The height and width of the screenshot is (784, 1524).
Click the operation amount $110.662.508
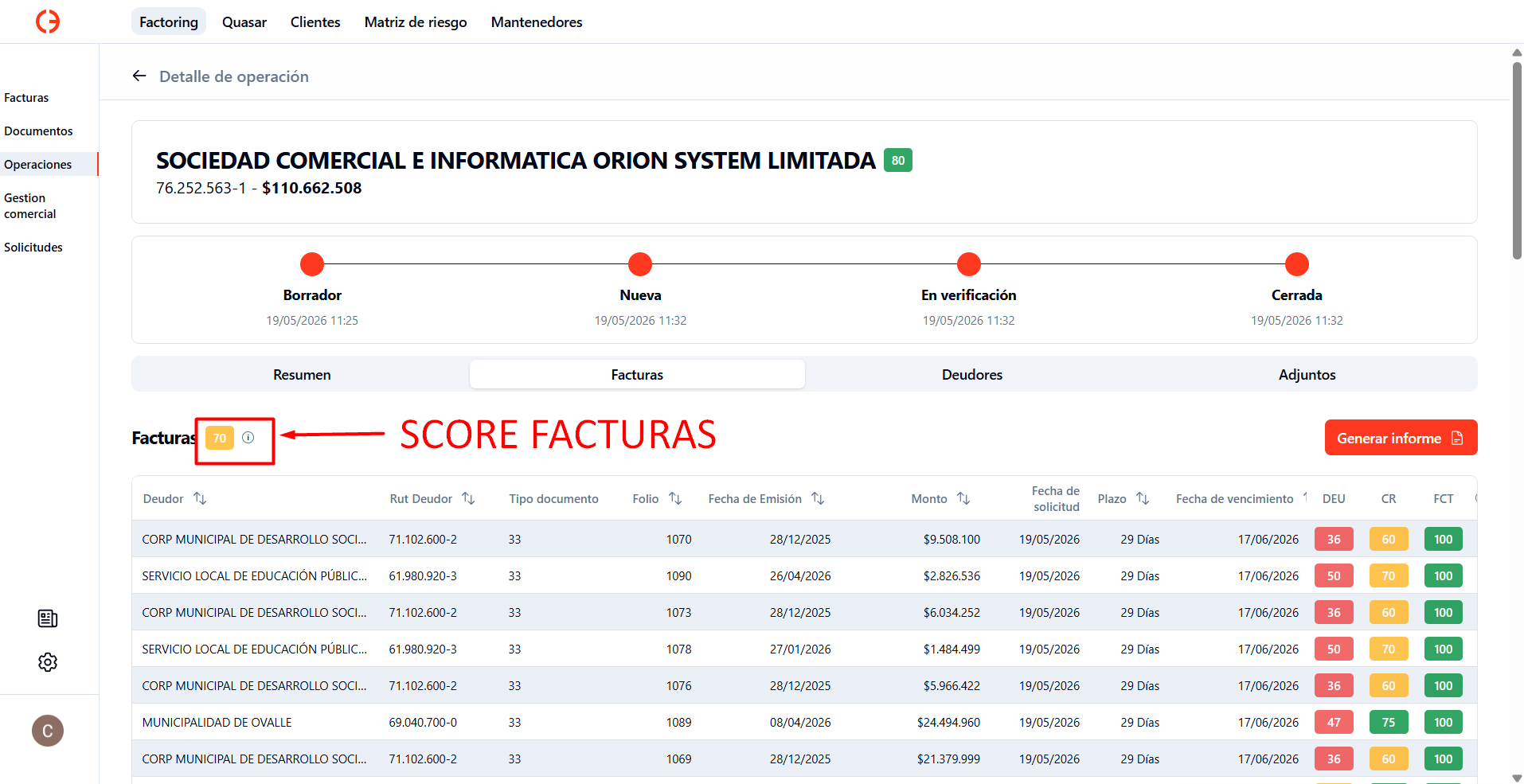(x=312, y=188)
